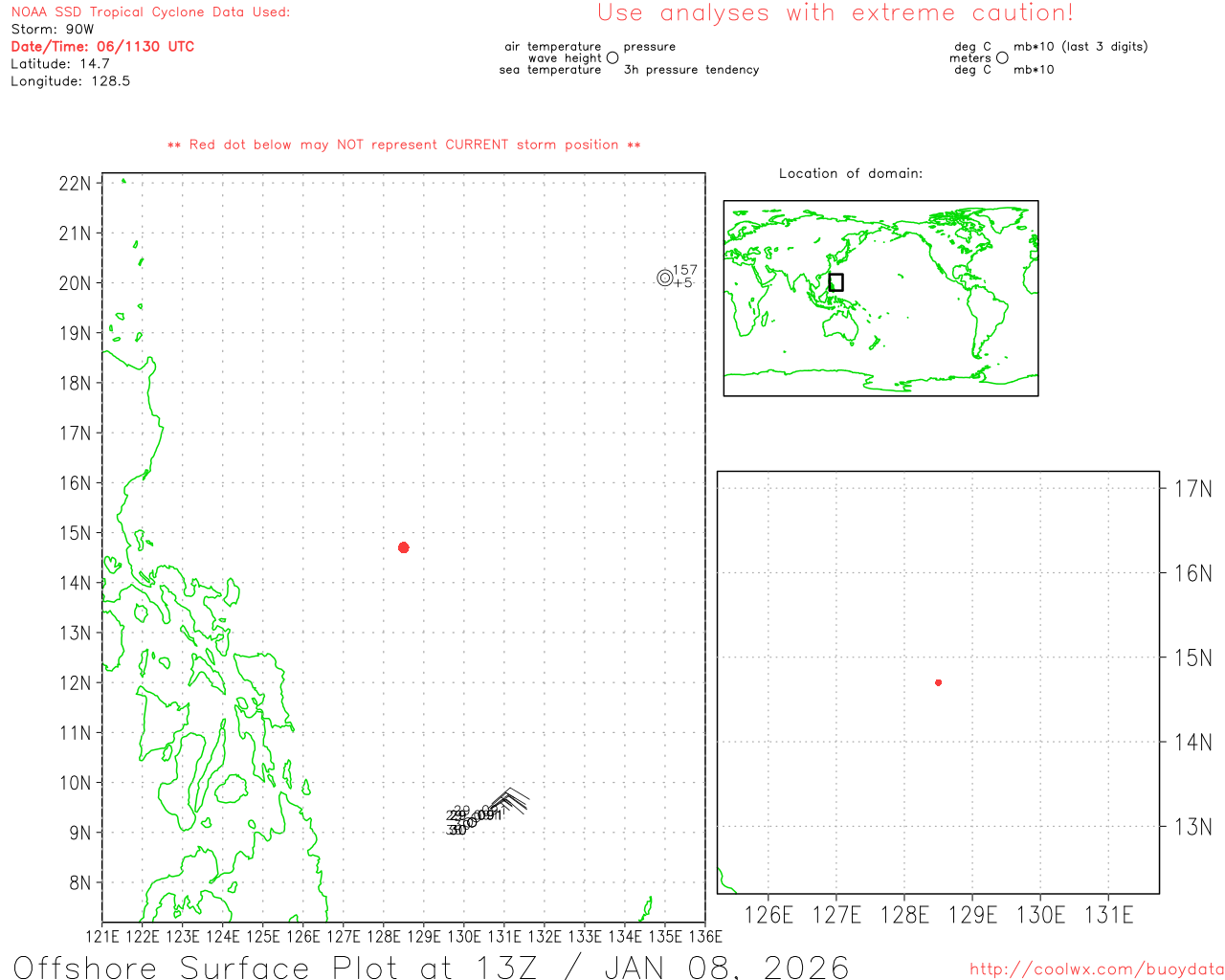Click the '22N' latitude axis label

(75, 184)
